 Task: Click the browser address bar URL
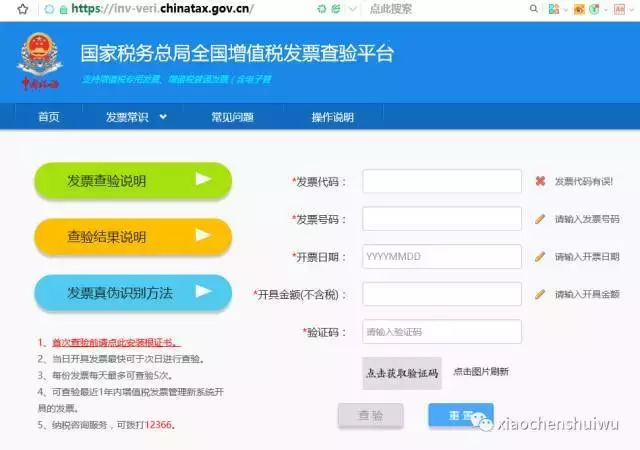pos(162,9)
